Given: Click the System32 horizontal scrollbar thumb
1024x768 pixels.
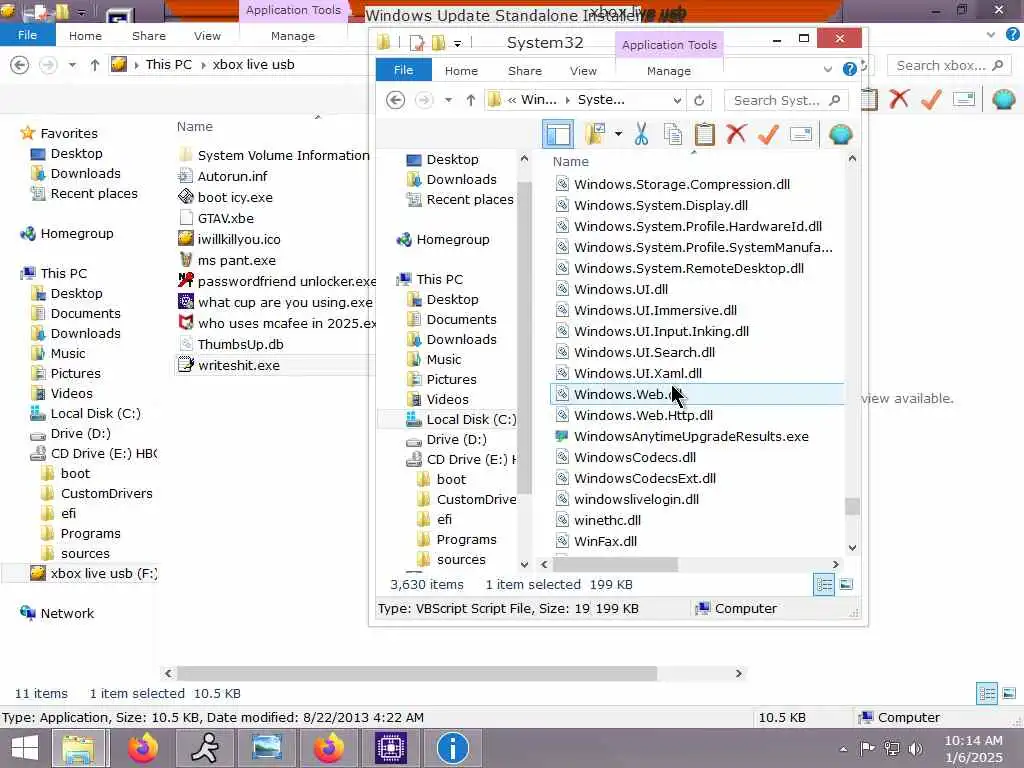Looking at the screenshot, I should 615,564.
